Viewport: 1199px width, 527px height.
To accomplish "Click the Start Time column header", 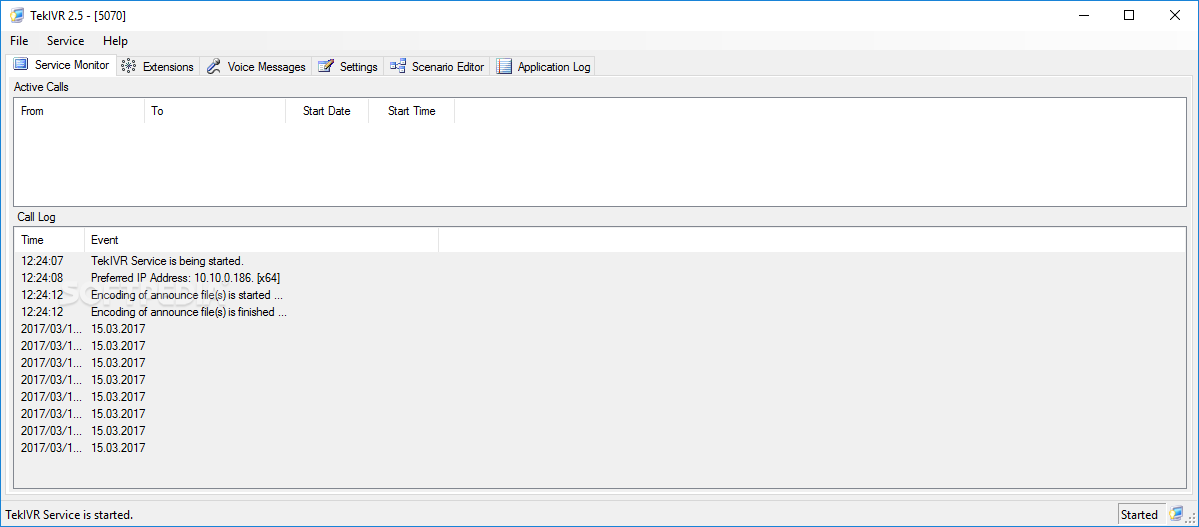I will pos(411,111).
